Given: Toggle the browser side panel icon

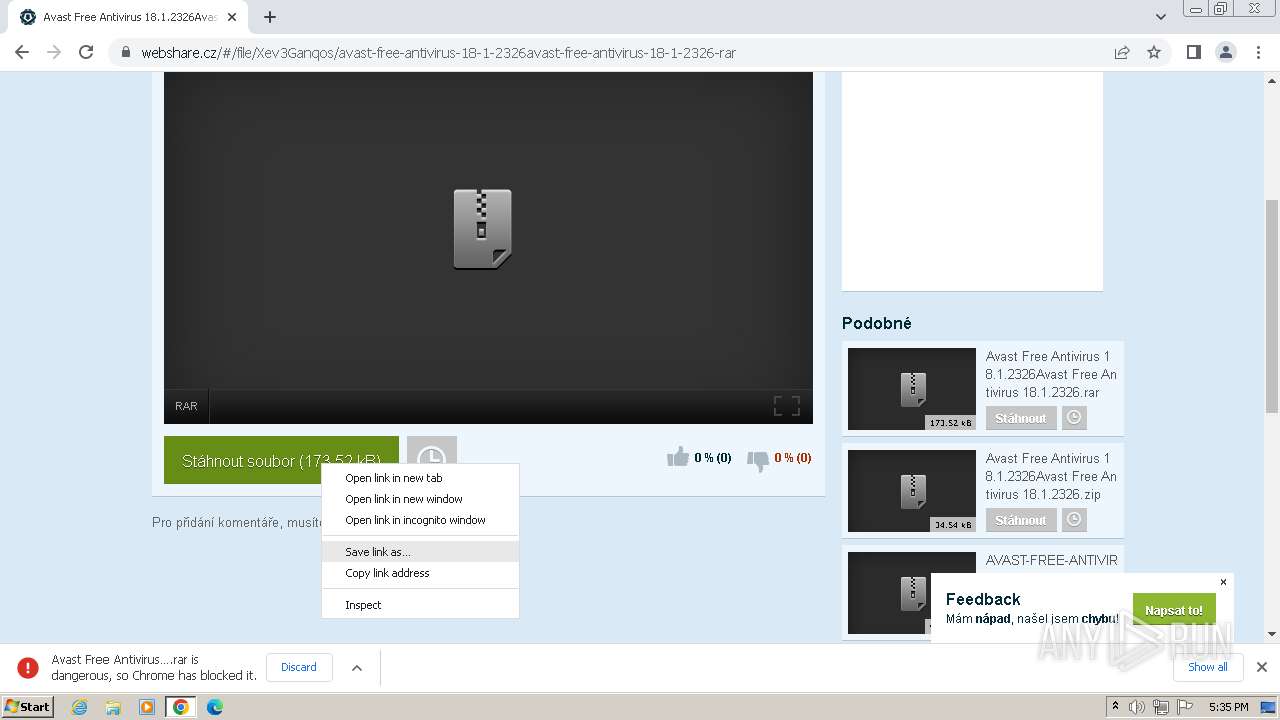Looking at the screenshot, I should pos(1193,52).
